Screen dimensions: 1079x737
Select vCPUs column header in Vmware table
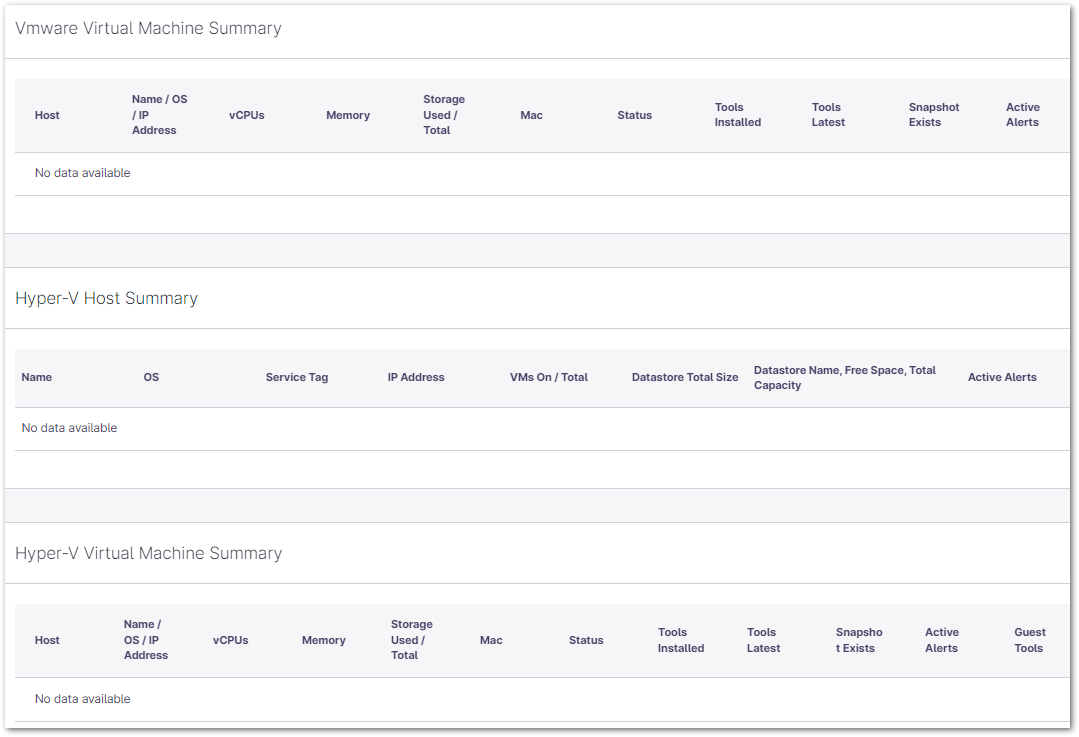coord(246,115)
